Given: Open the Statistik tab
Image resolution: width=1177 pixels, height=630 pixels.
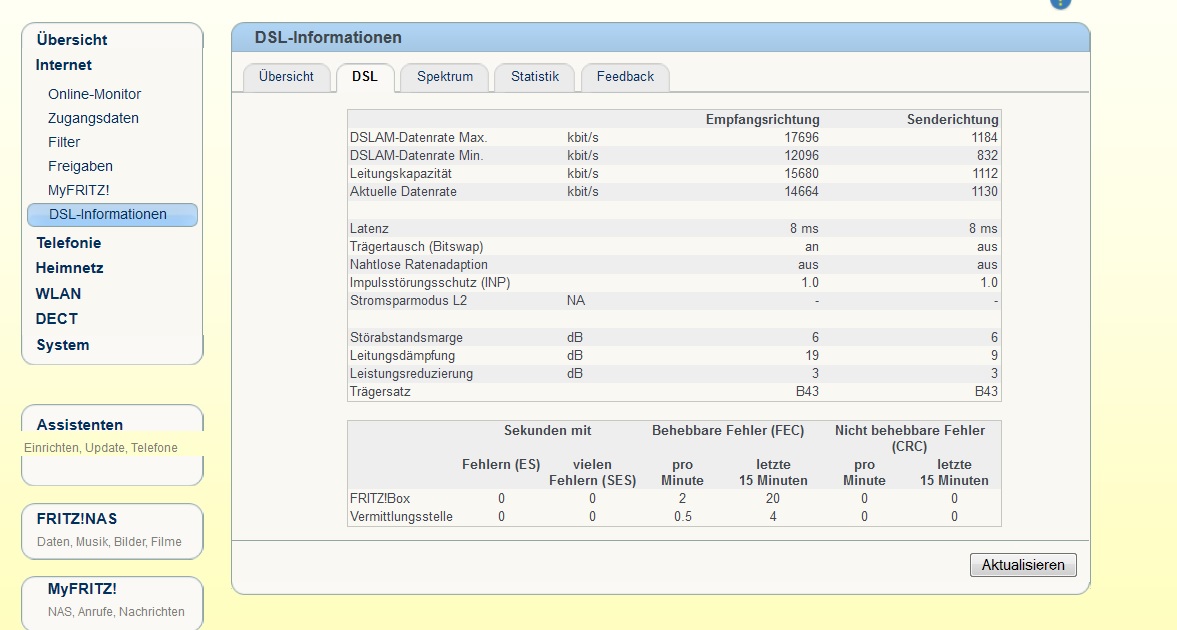Looking at the screenshot, I should (535, 77).
